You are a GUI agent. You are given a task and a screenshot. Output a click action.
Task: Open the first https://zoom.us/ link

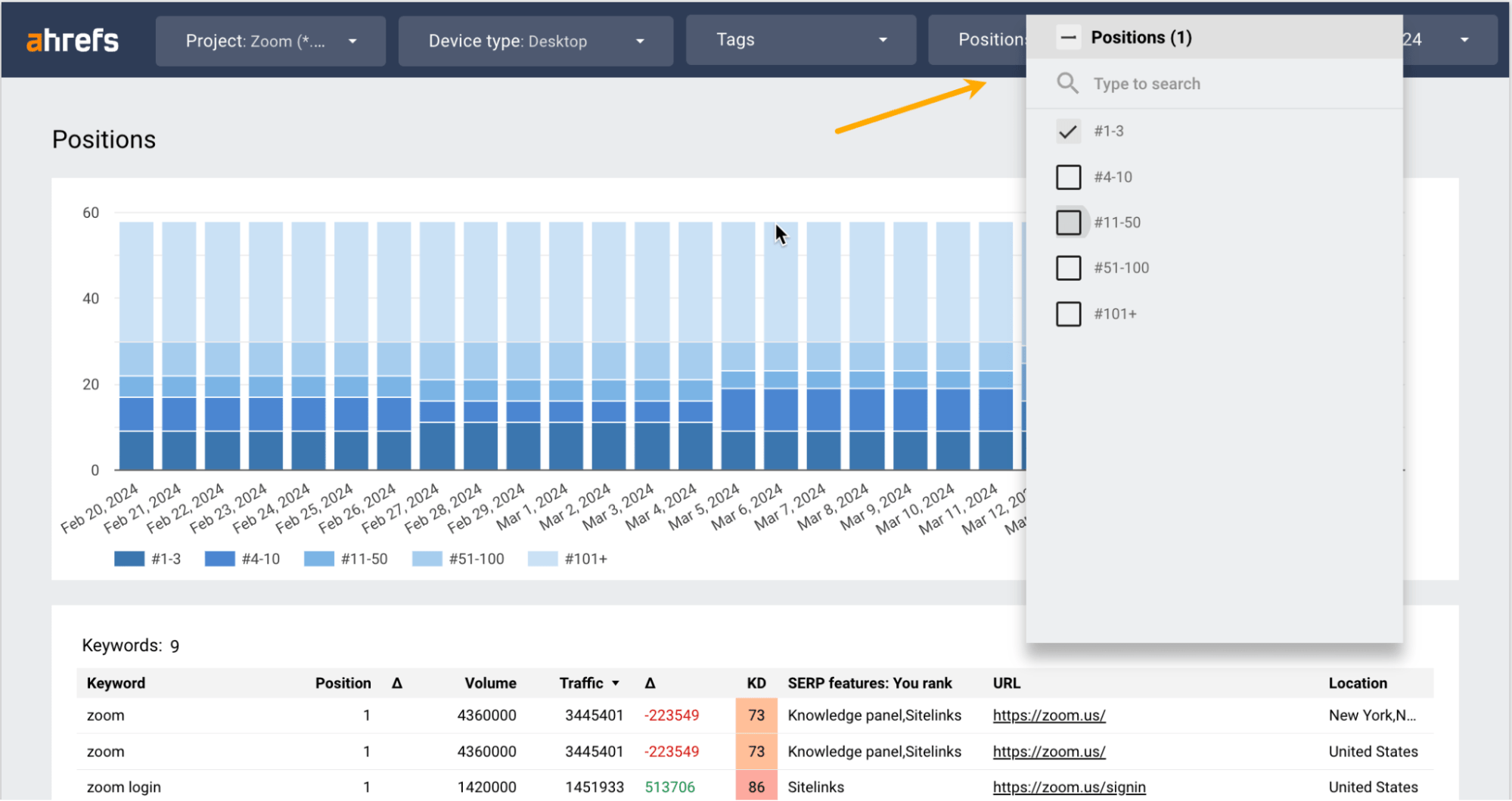pyautogui.click(x=1048, y=715)
